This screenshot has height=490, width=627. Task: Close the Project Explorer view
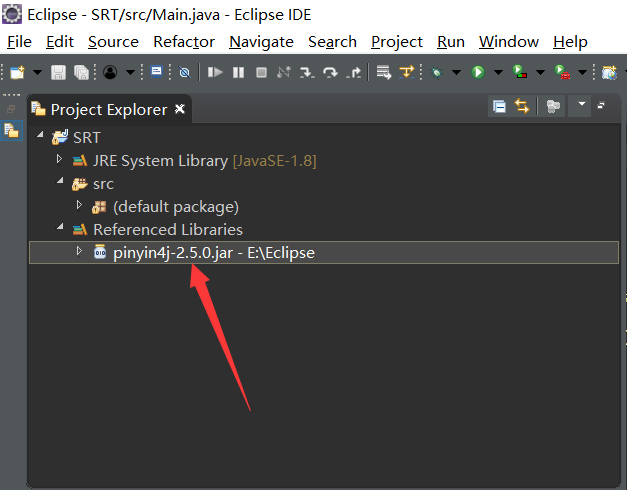(x=180, y=109)
